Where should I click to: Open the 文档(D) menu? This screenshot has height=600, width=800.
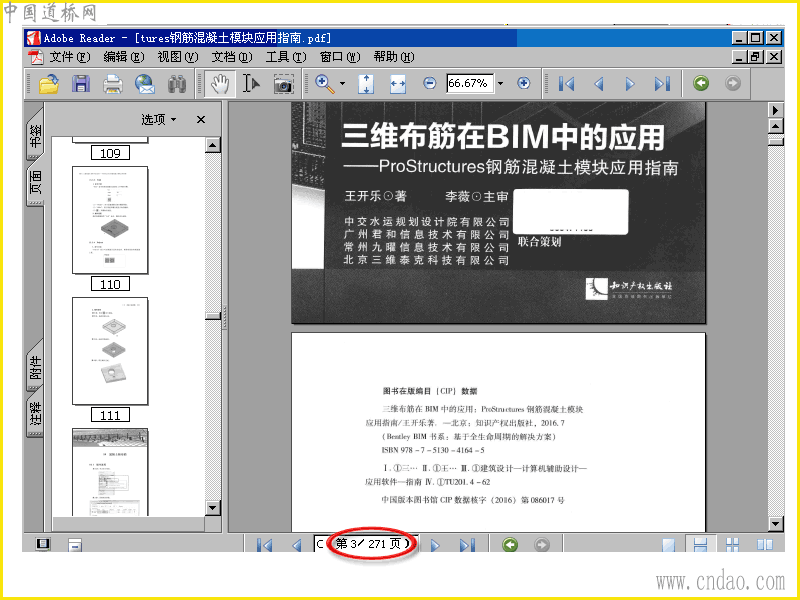[x=232, y=57]
